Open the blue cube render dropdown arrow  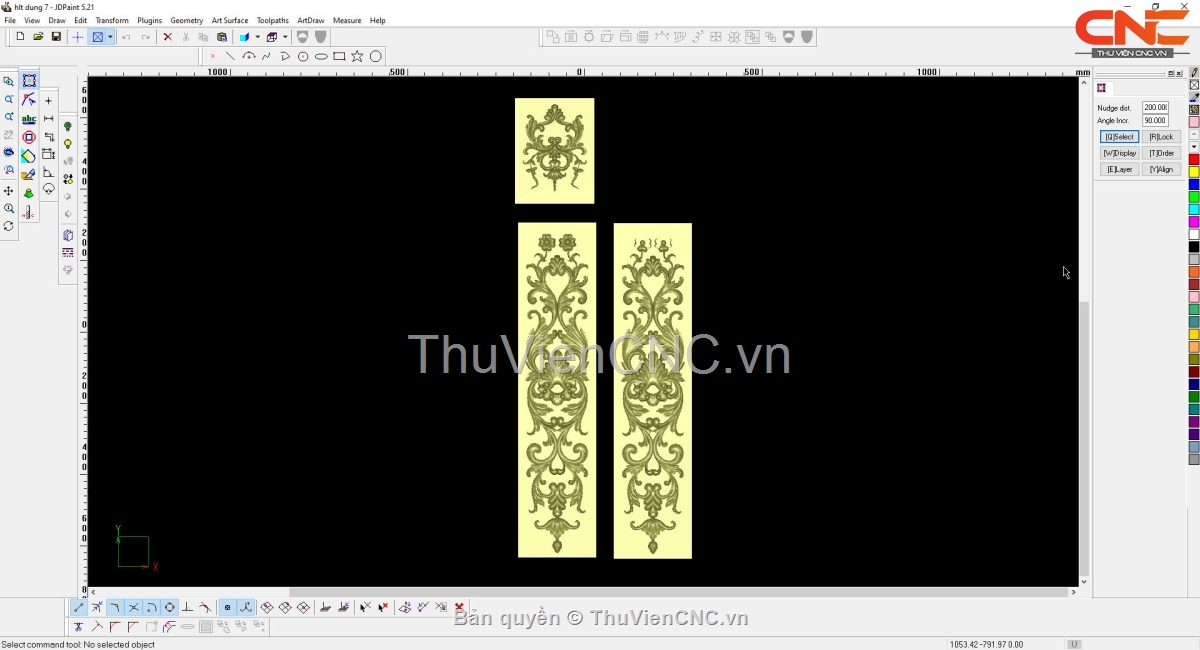click(257, 37)
